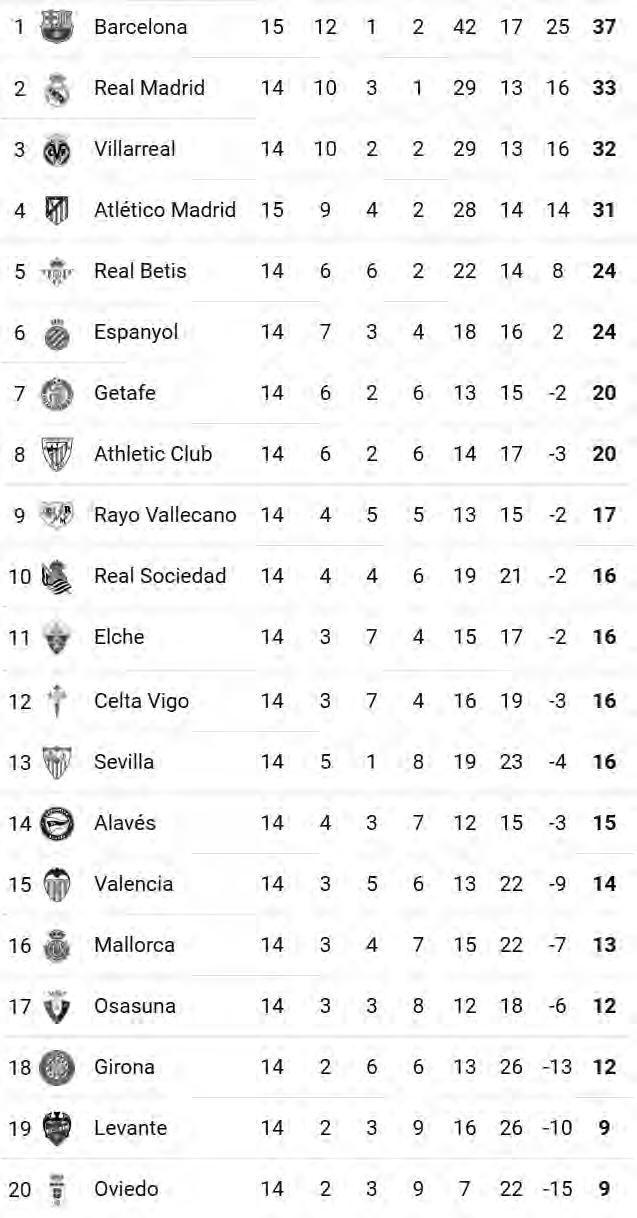Click Barcelona's 37 points value
Screen dimensions: 637x1218
(x=604, y=27)
